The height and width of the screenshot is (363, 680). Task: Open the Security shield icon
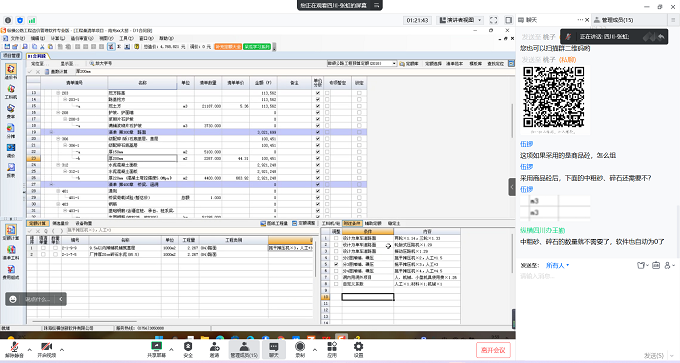tap(188, 349)
